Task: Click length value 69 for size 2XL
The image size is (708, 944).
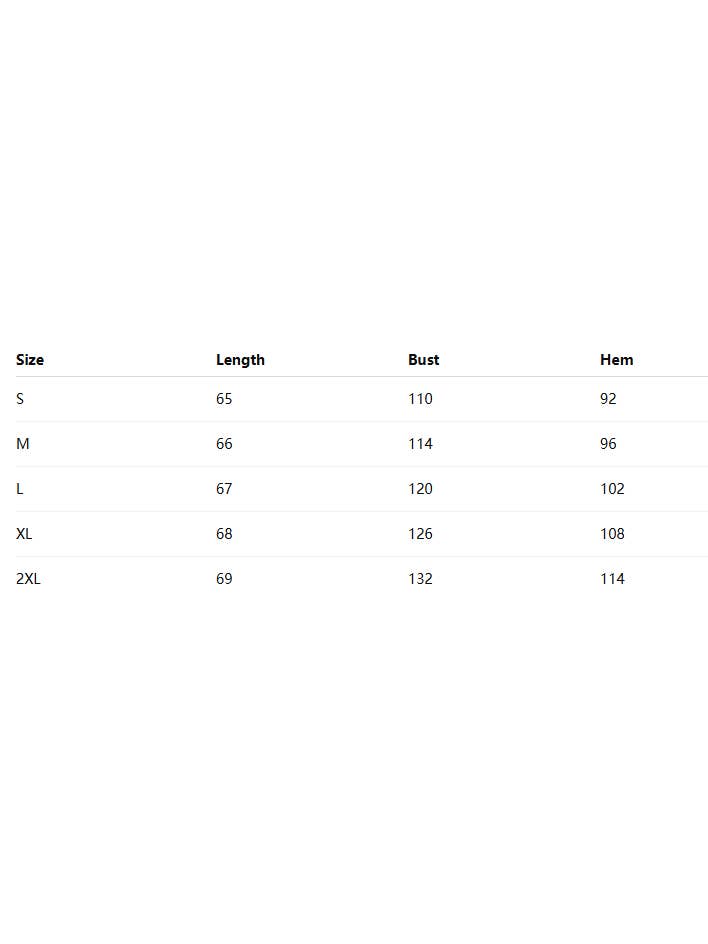Action: [224, 579]
